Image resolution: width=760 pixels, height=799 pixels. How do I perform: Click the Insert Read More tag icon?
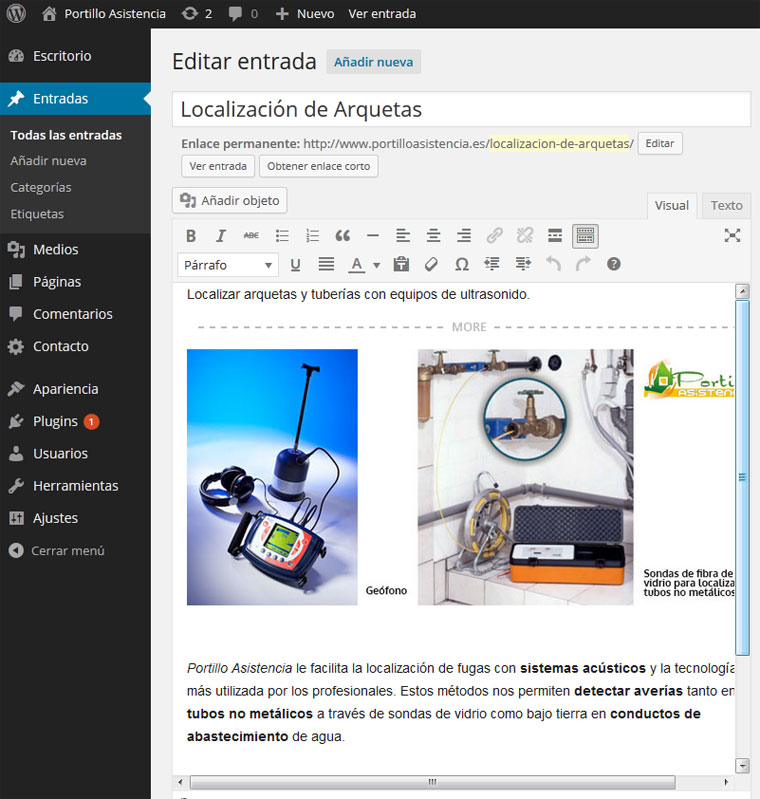point(555,236)
